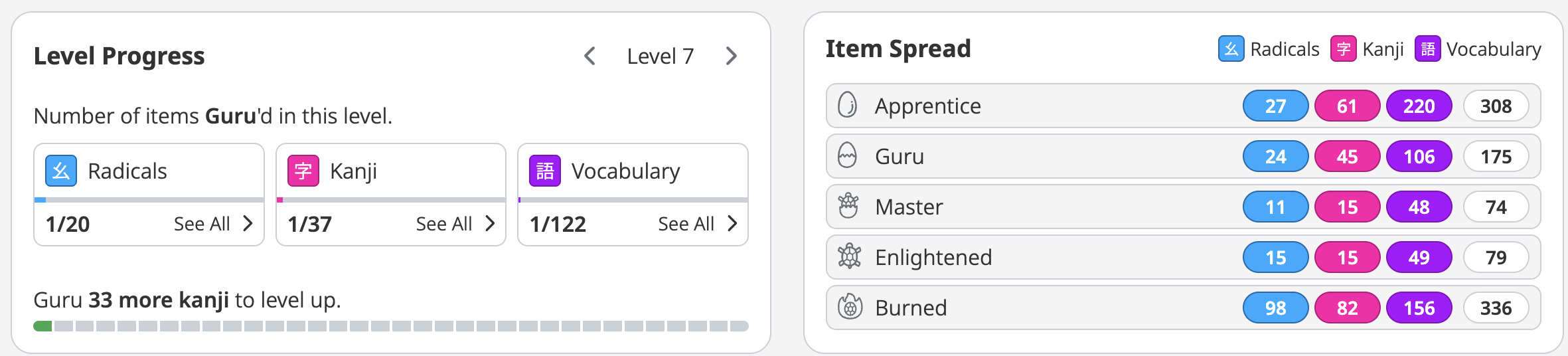The image size is (1568, 356).
Task: Go to previous level with left chevron
Action: [x=589, y=56]
